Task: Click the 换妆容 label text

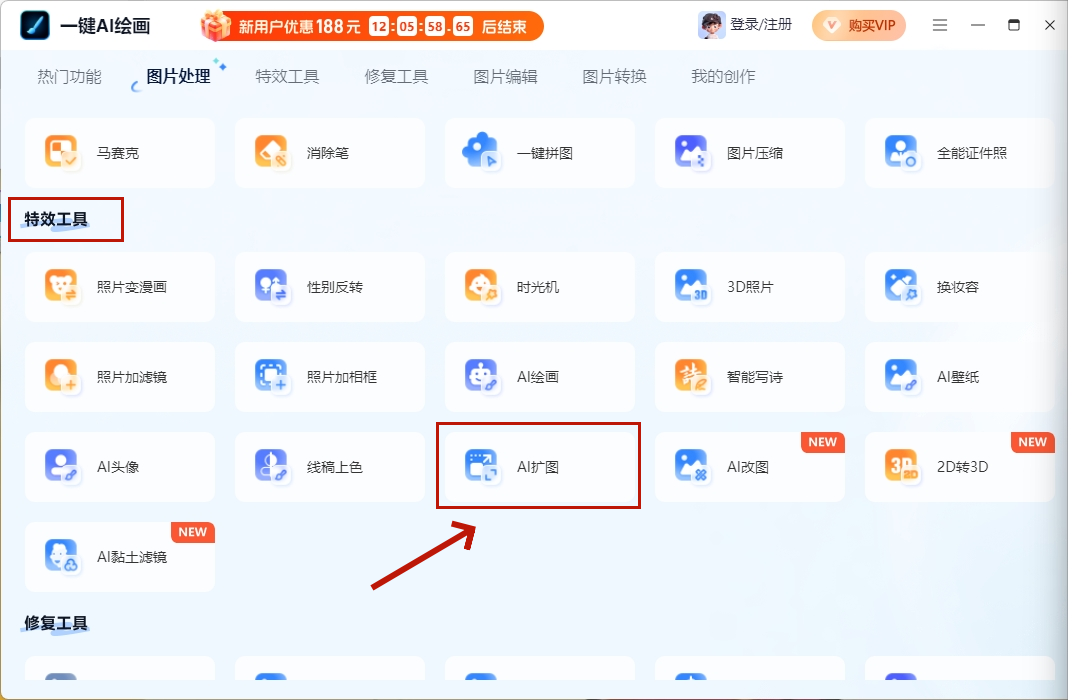Action: 957,287
